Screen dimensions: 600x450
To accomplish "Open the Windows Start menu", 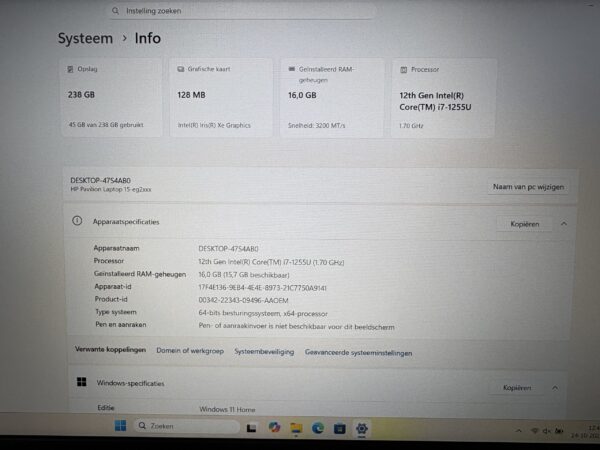I will 121,426.
